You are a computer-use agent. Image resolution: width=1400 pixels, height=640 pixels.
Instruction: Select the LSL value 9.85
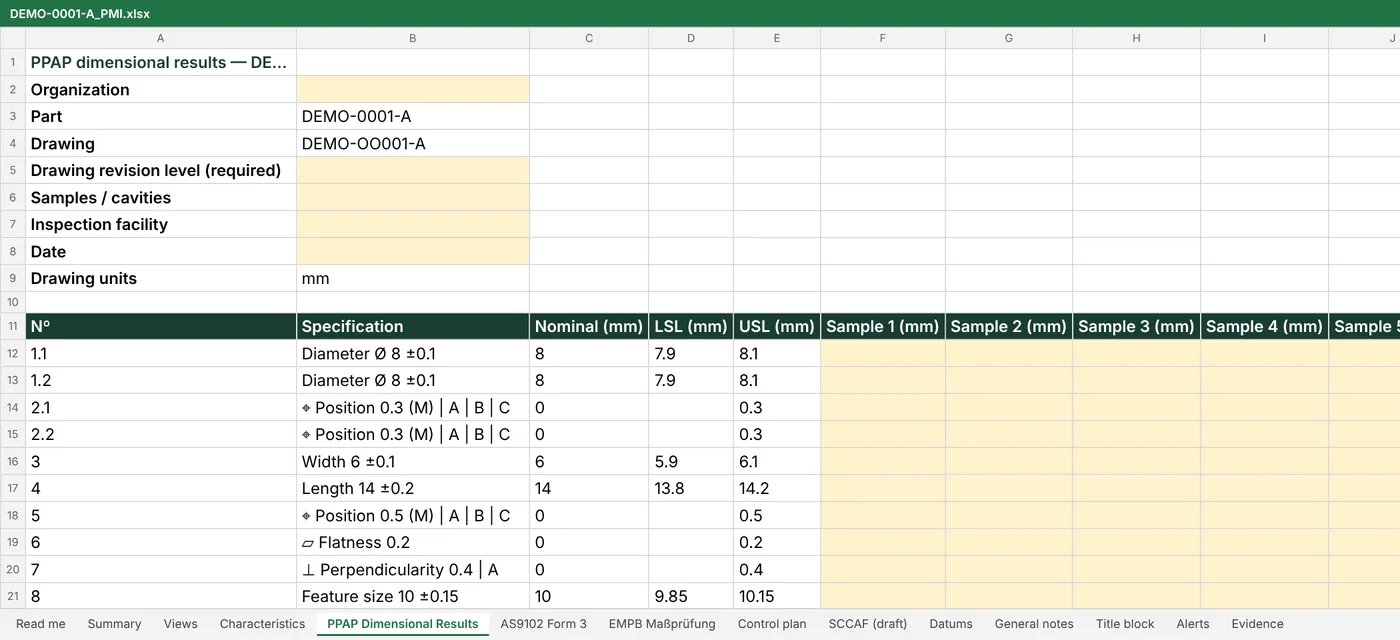point(691,596)
